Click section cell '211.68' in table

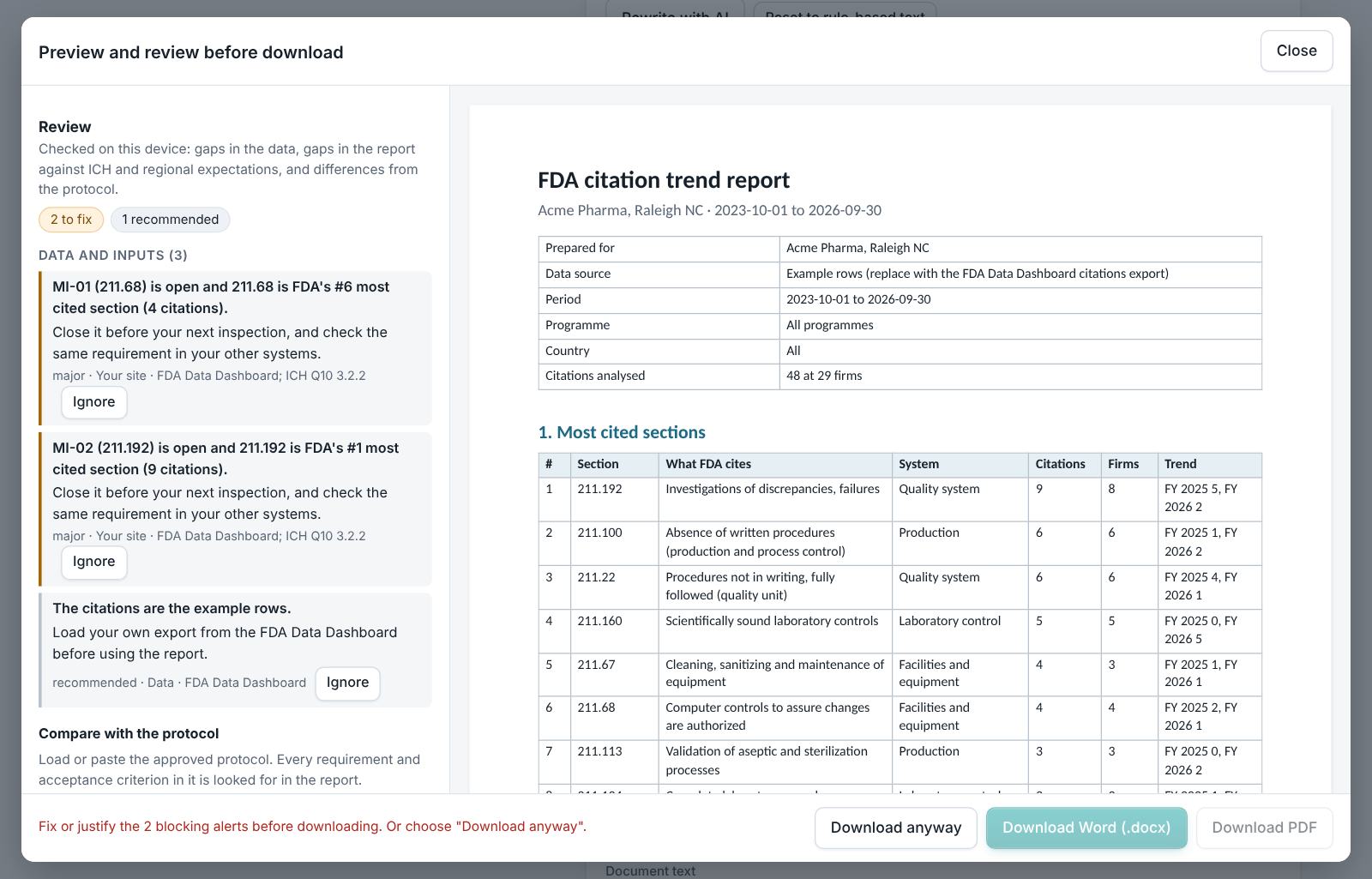[x=614, y=717]
